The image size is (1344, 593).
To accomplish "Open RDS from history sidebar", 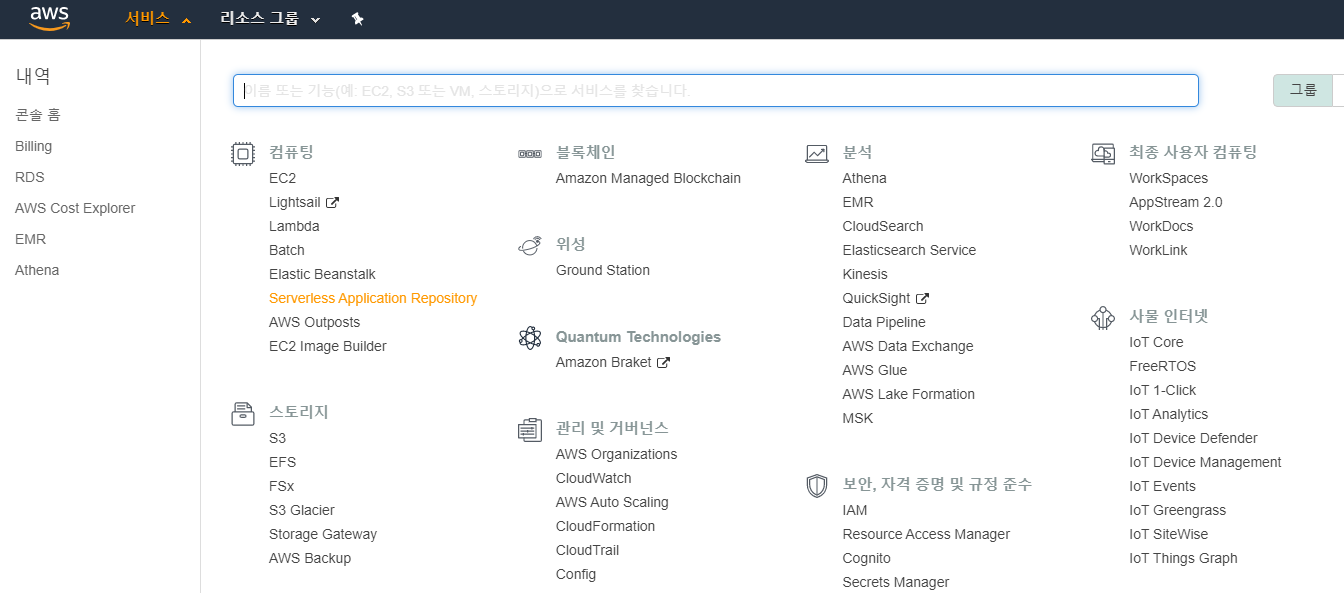I will 30,177.
